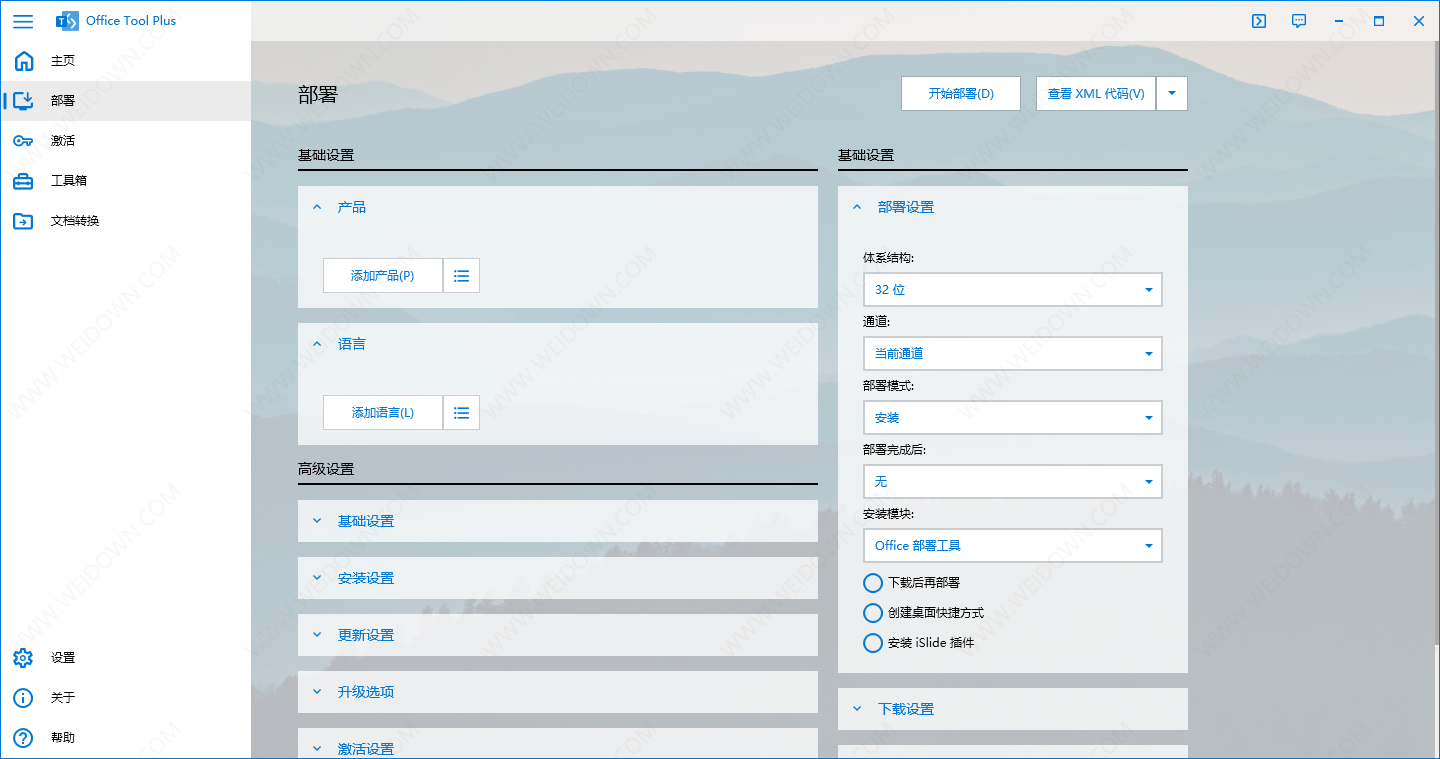Open the 体系结构 dropdown showing 32 位
Screen dimensions: 1440x759
[x=1013, y=290]
